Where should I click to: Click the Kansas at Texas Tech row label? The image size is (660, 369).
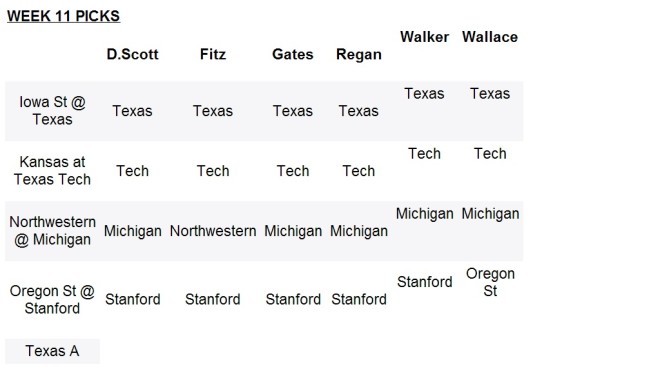pos(52,170)
